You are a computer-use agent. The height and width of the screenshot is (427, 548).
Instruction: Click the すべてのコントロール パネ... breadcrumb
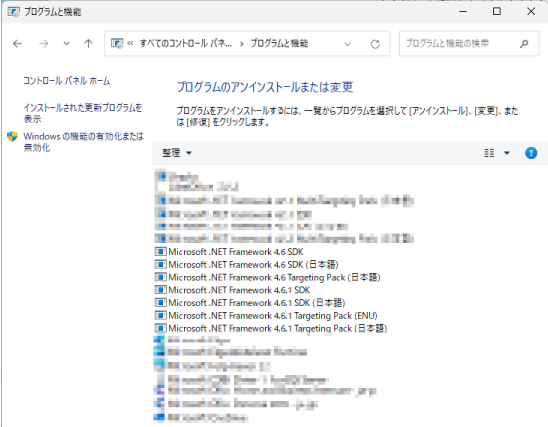coord(186,43)
